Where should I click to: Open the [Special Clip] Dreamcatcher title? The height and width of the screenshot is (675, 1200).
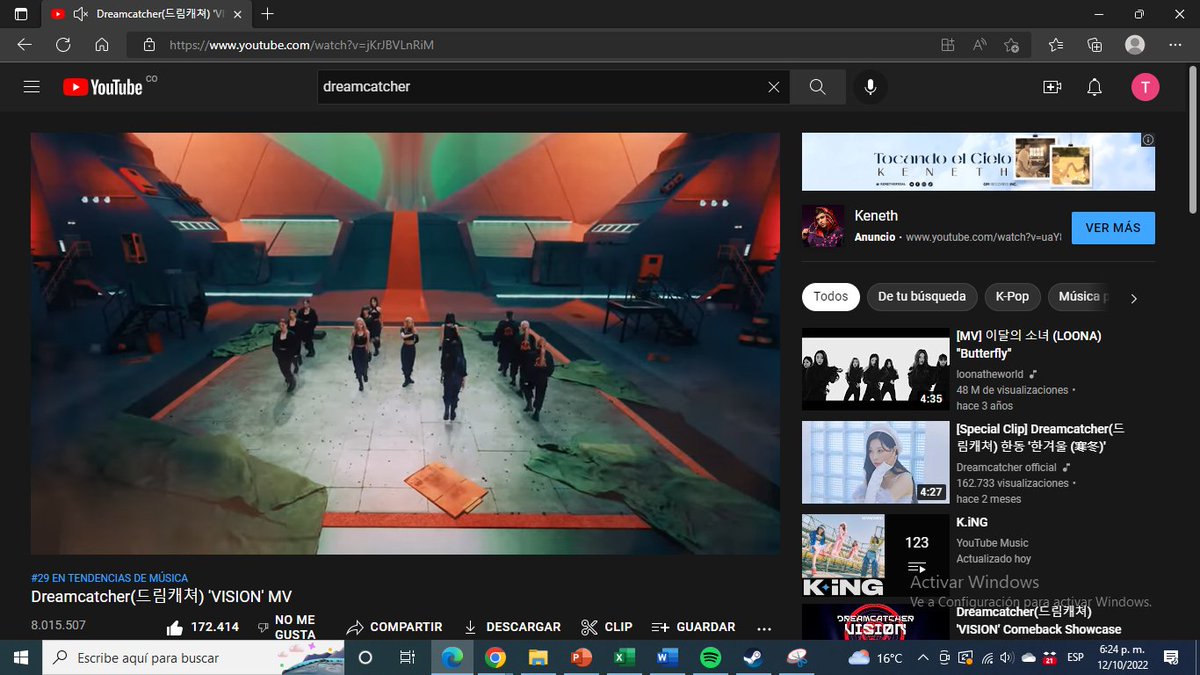(1040, 437)
